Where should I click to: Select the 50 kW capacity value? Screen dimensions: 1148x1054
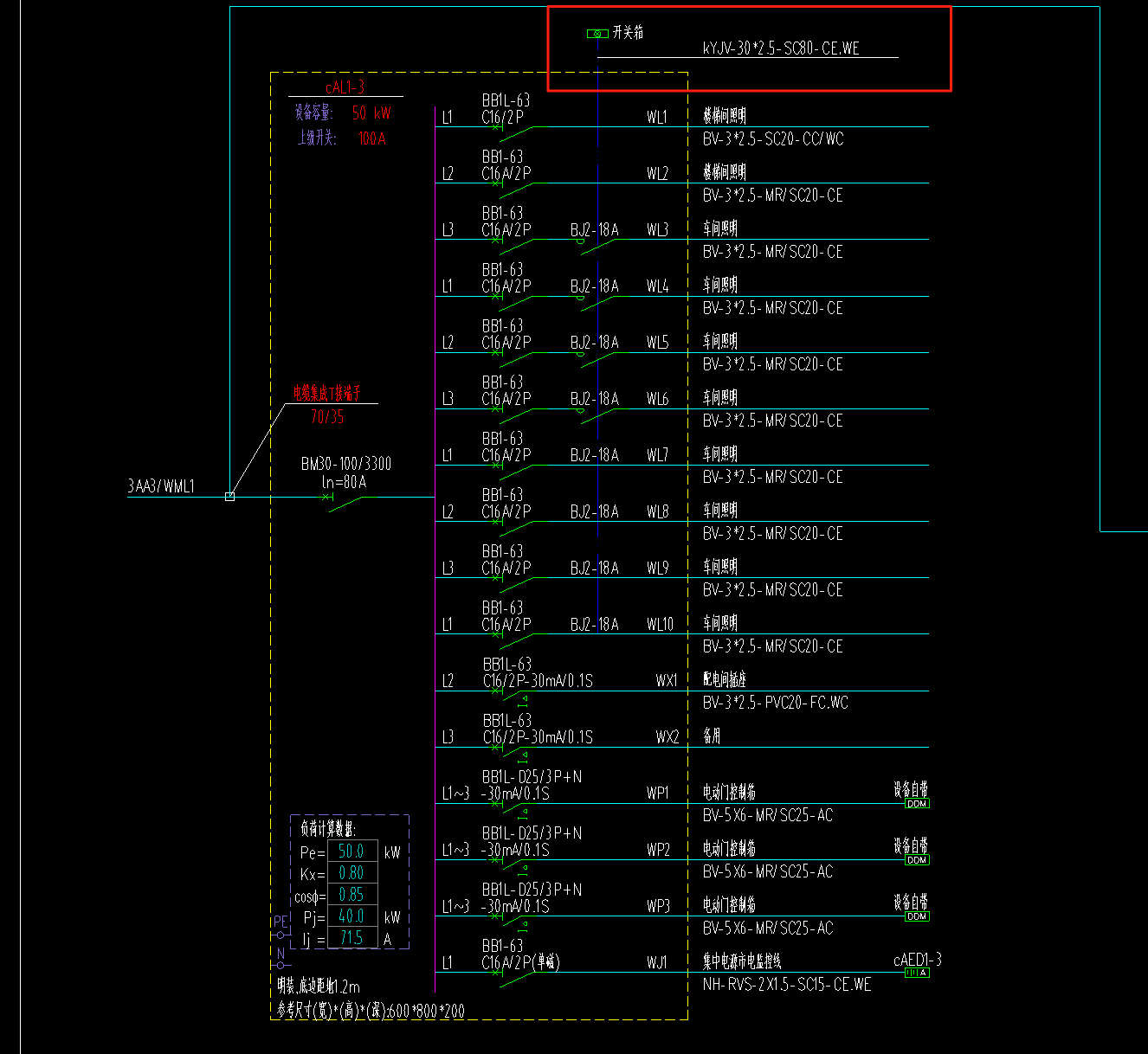pyautogui.click(x=371, y=113)
